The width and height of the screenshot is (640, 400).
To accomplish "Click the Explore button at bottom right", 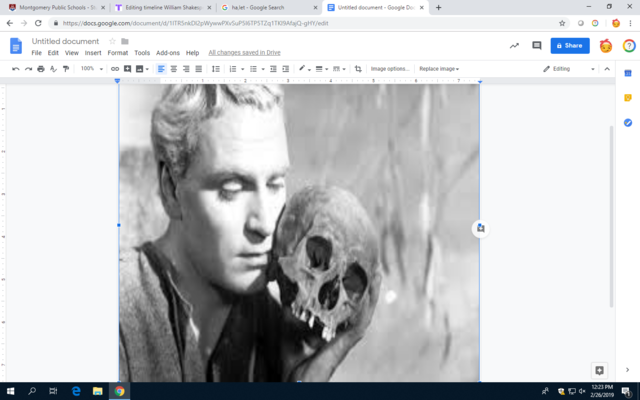I will 599,370.
